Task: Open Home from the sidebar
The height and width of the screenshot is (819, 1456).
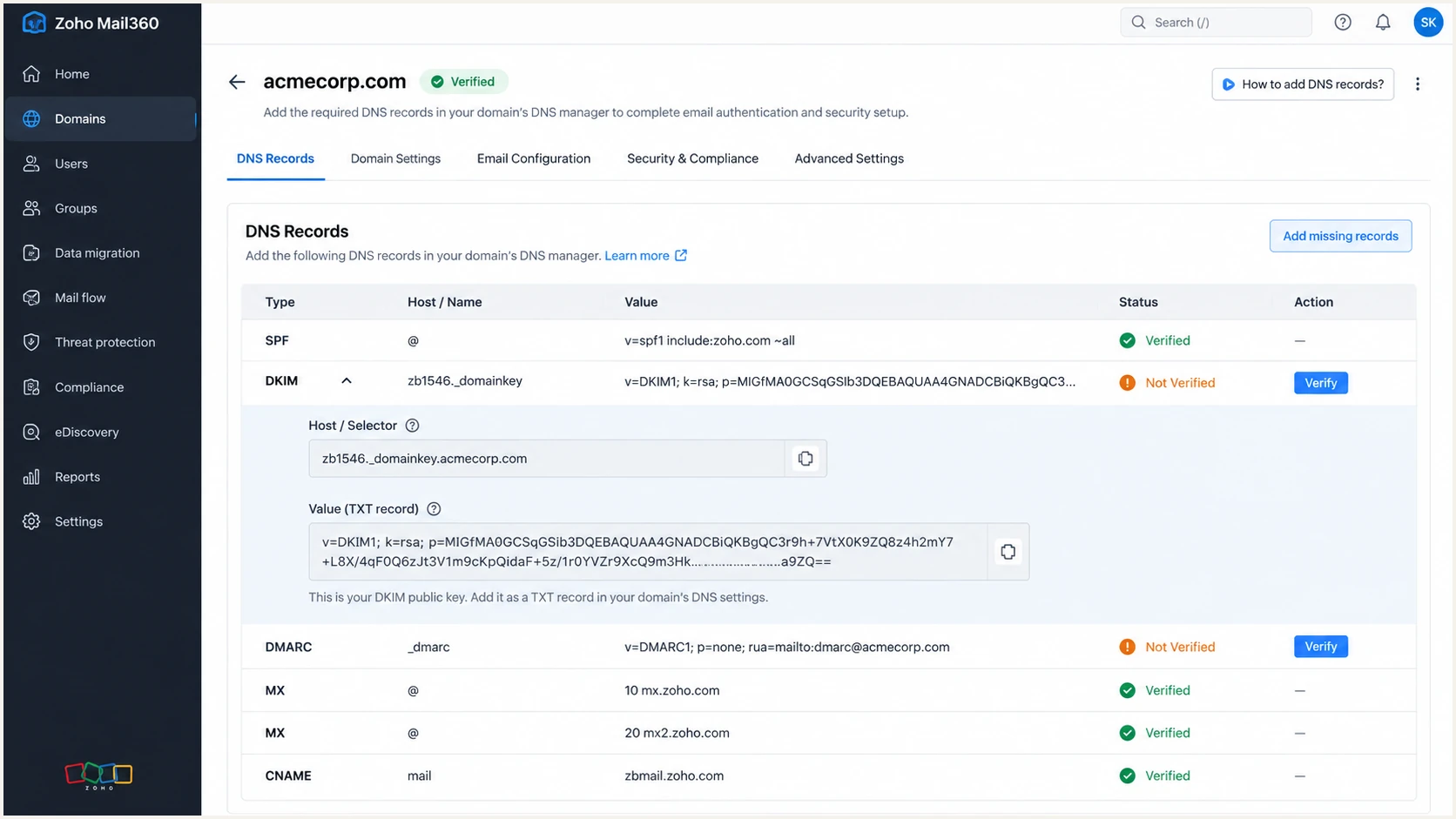Action: tap(100, 74)
